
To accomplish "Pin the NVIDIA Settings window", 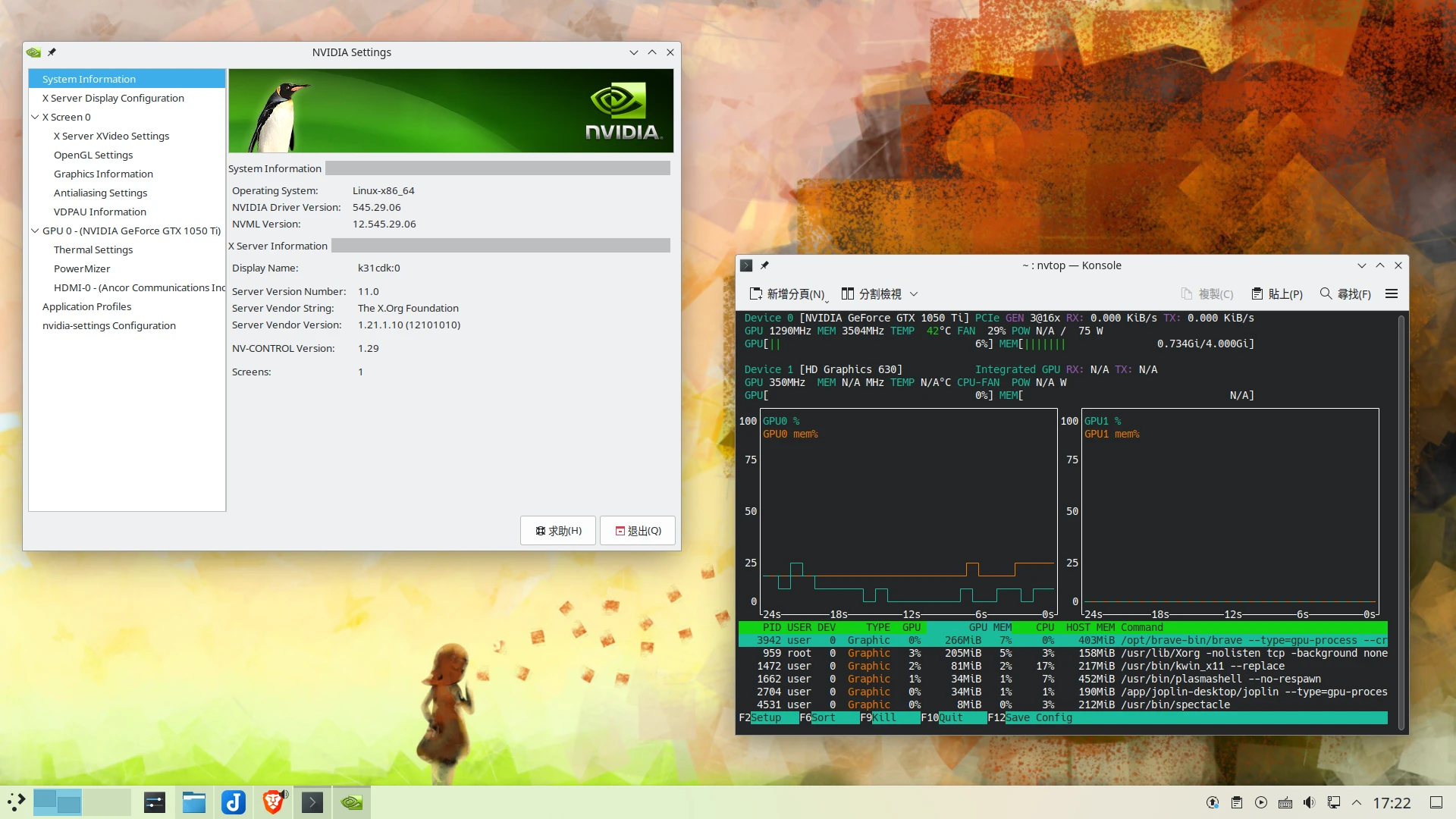I will (x=52, y=52).
